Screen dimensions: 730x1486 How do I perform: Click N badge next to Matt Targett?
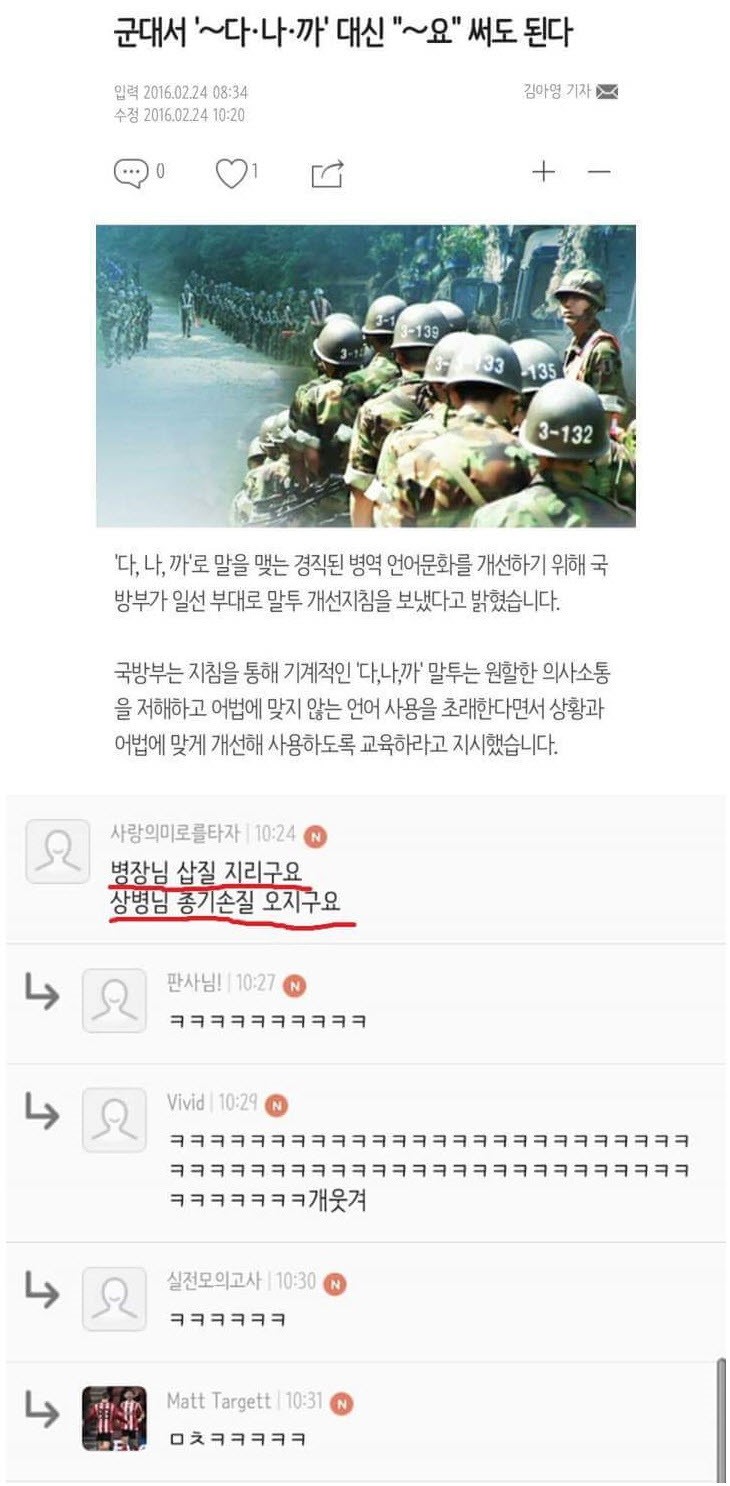(342, 1403)
